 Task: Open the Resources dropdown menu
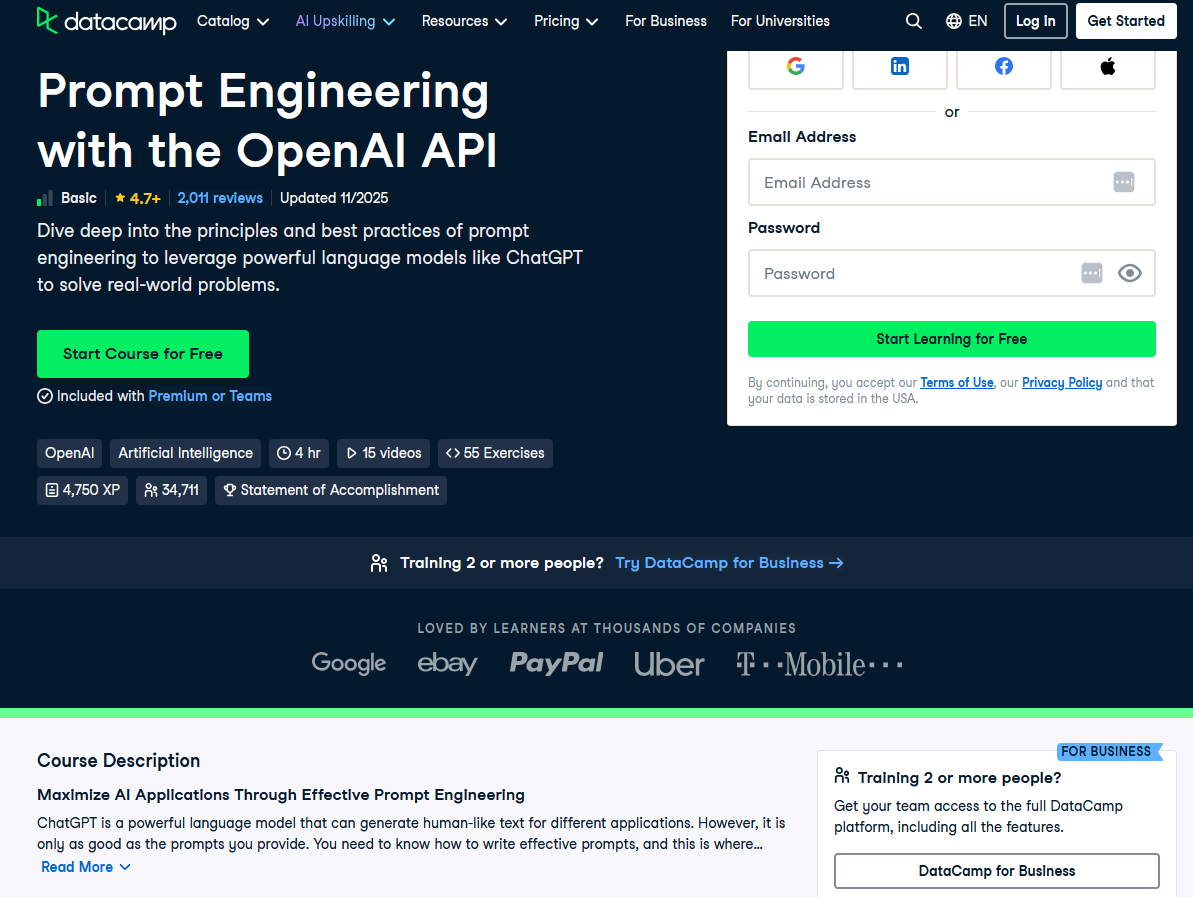click(464, 21)
